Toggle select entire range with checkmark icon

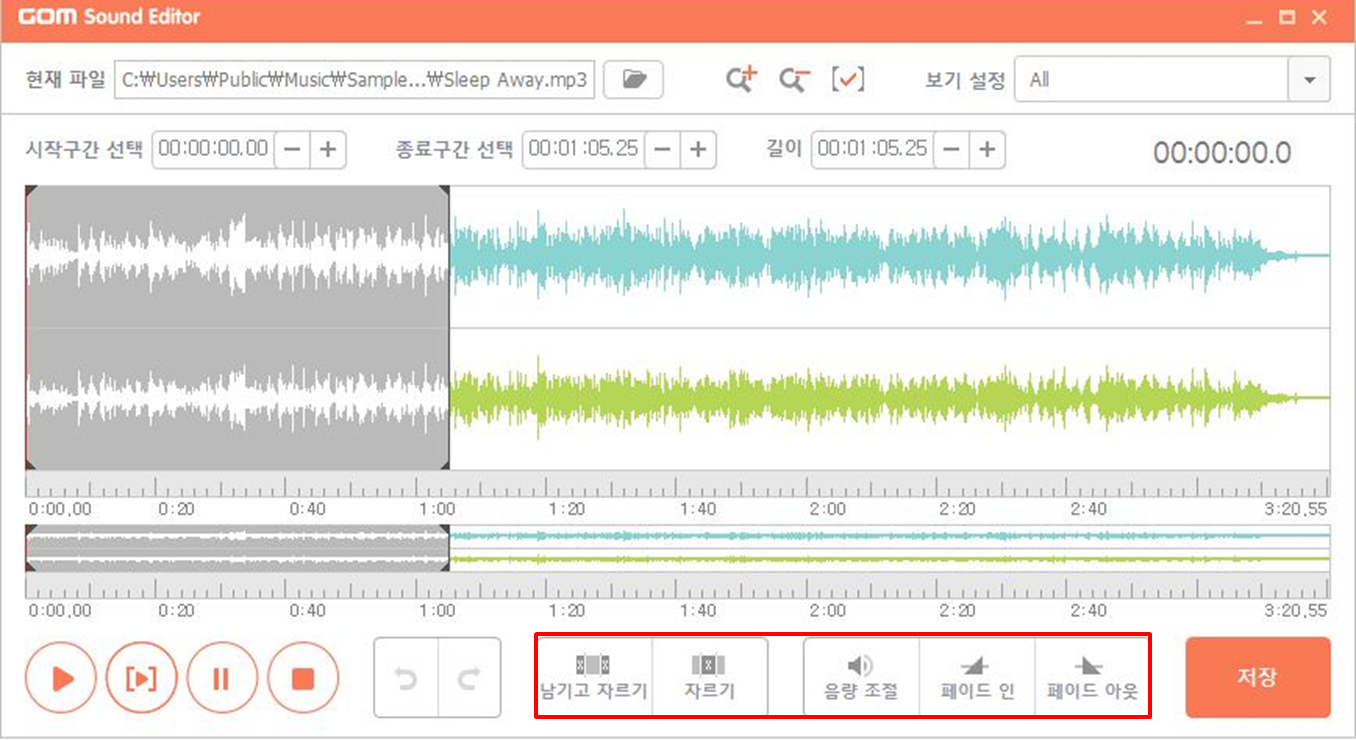click(x=848, y=79)
